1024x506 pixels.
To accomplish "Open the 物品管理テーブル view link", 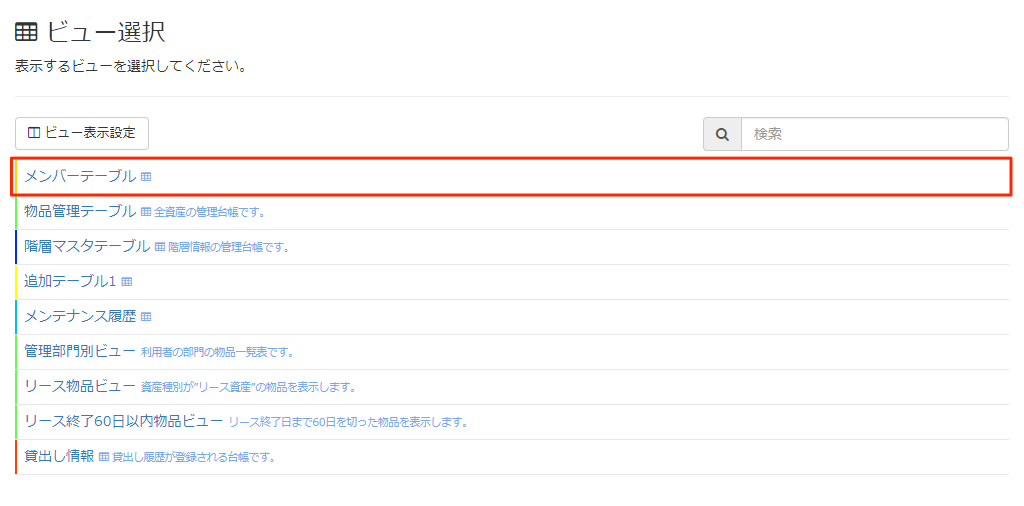I will pos(80,211).
